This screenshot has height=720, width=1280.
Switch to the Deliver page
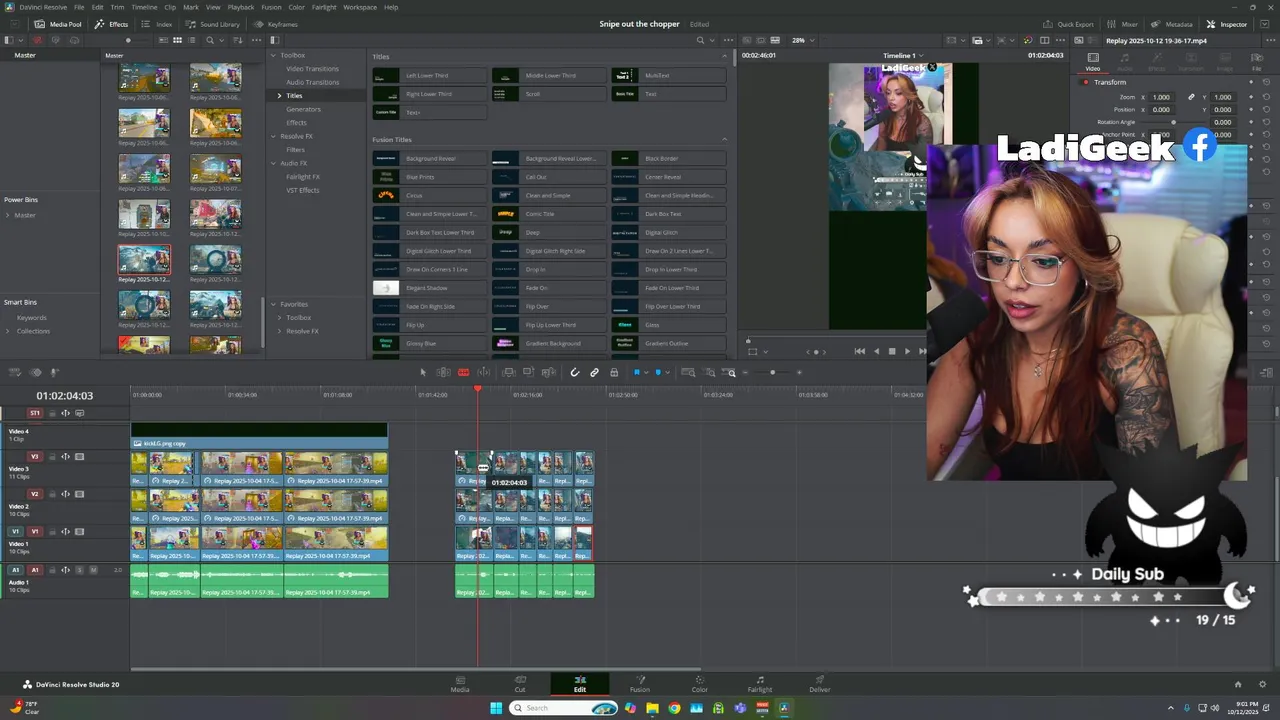[820, 684]
